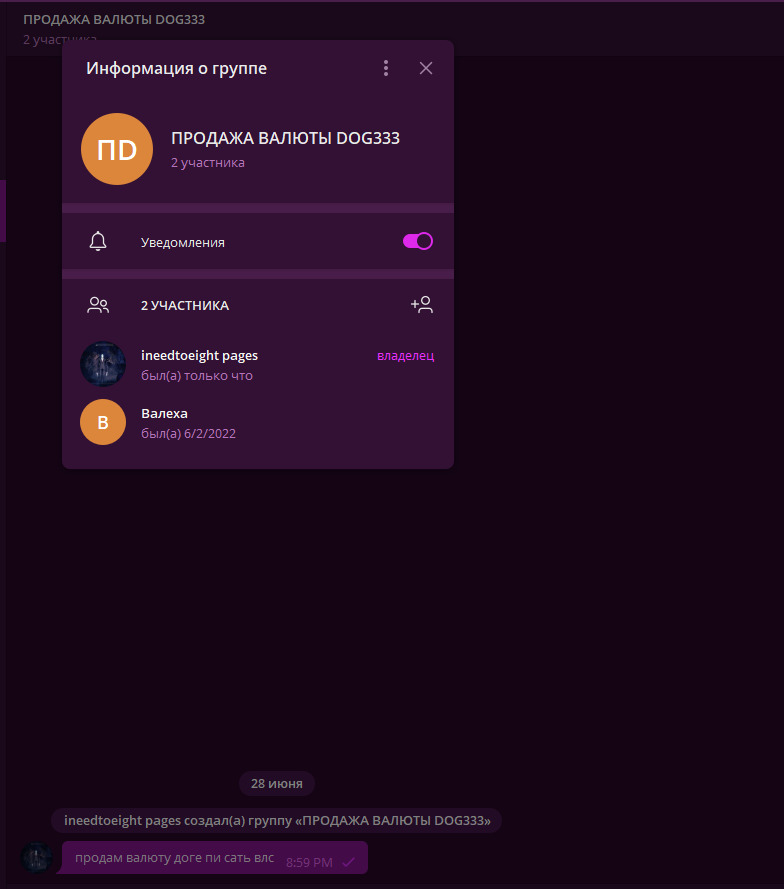Click the 2 участника subtitle in the panel

[x=208, y=163]
